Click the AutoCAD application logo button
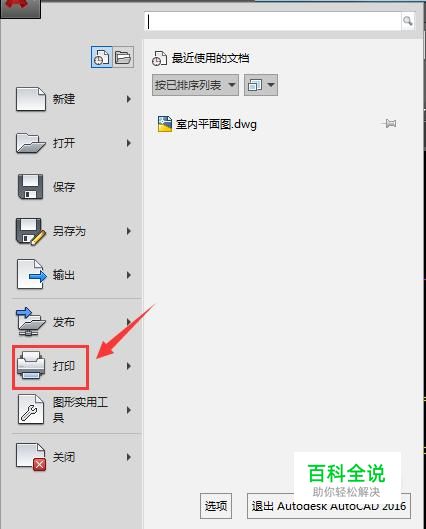Viewport: 426px width, 529px height. pyautogui.click(x=20, y=8)
